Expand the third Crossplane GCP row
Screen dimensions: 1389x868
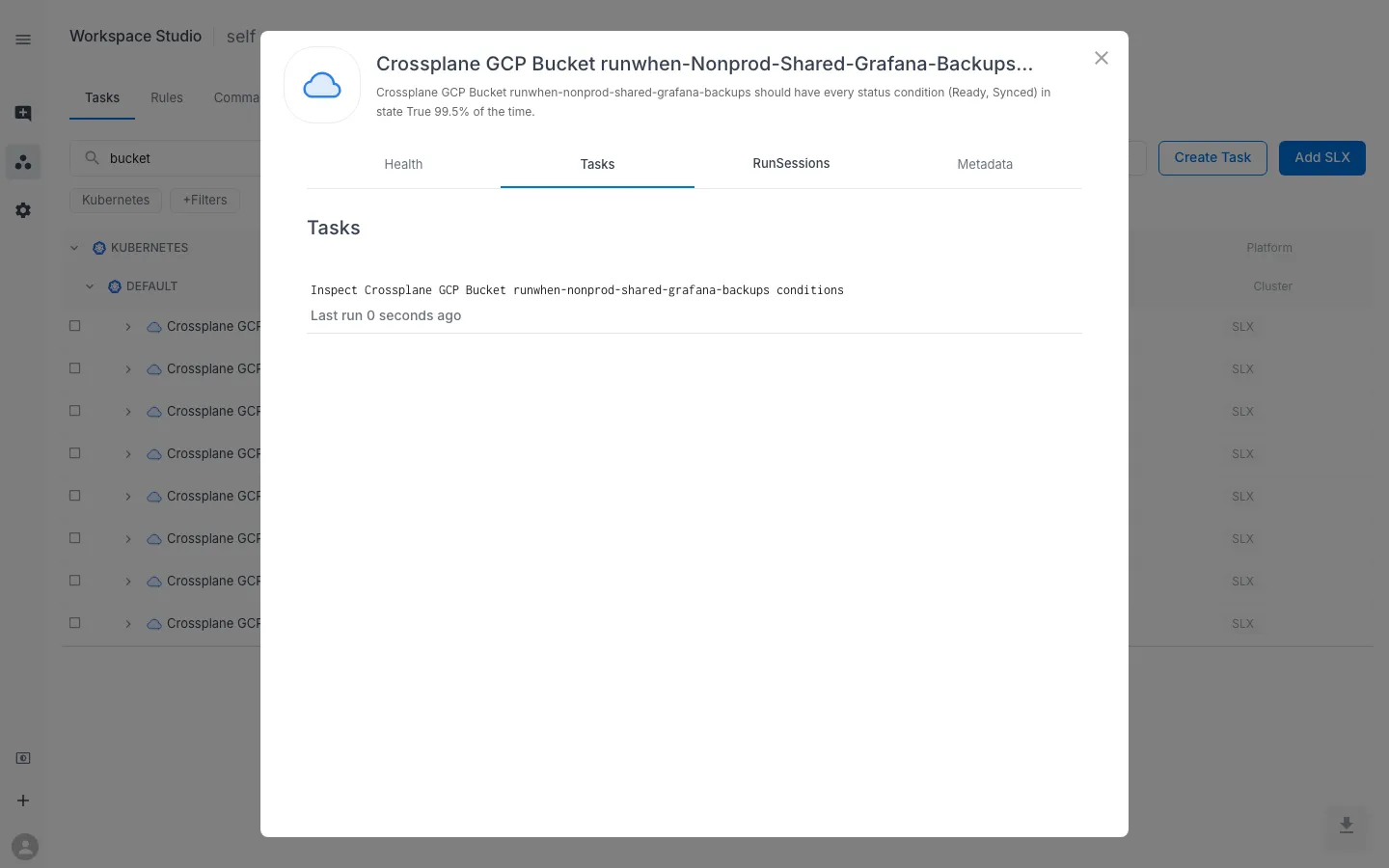(x=128, y=412)
